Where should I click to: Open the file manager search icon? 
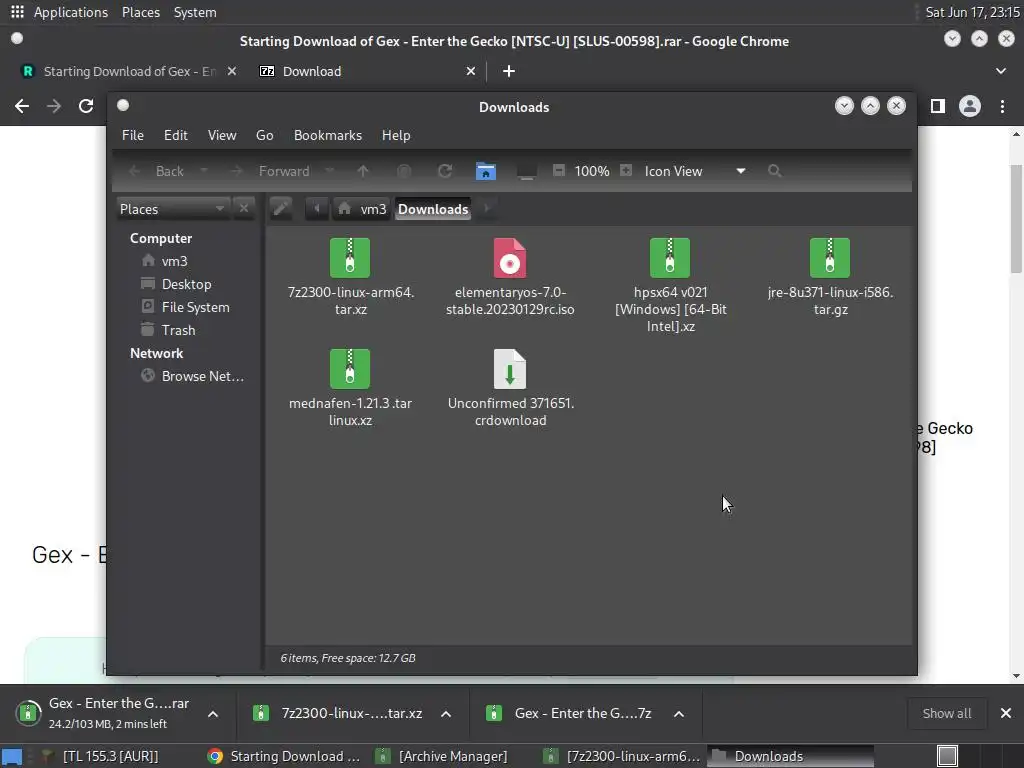pos(775,171)
